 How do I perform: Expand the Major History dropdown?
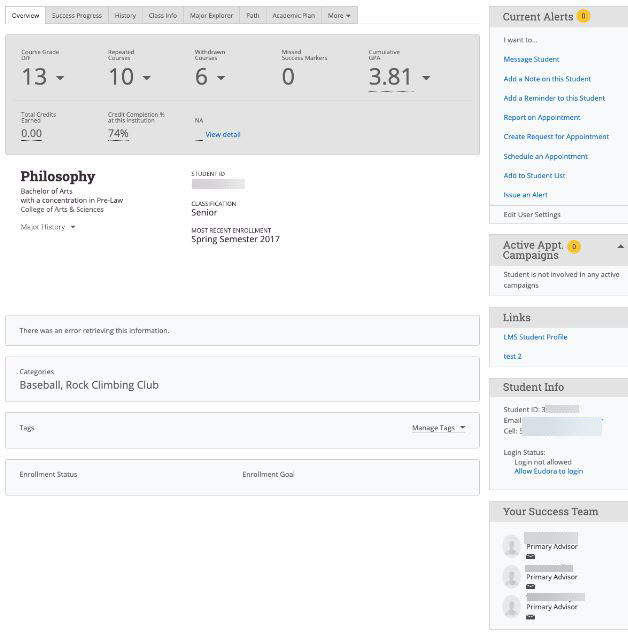[72, 227]
